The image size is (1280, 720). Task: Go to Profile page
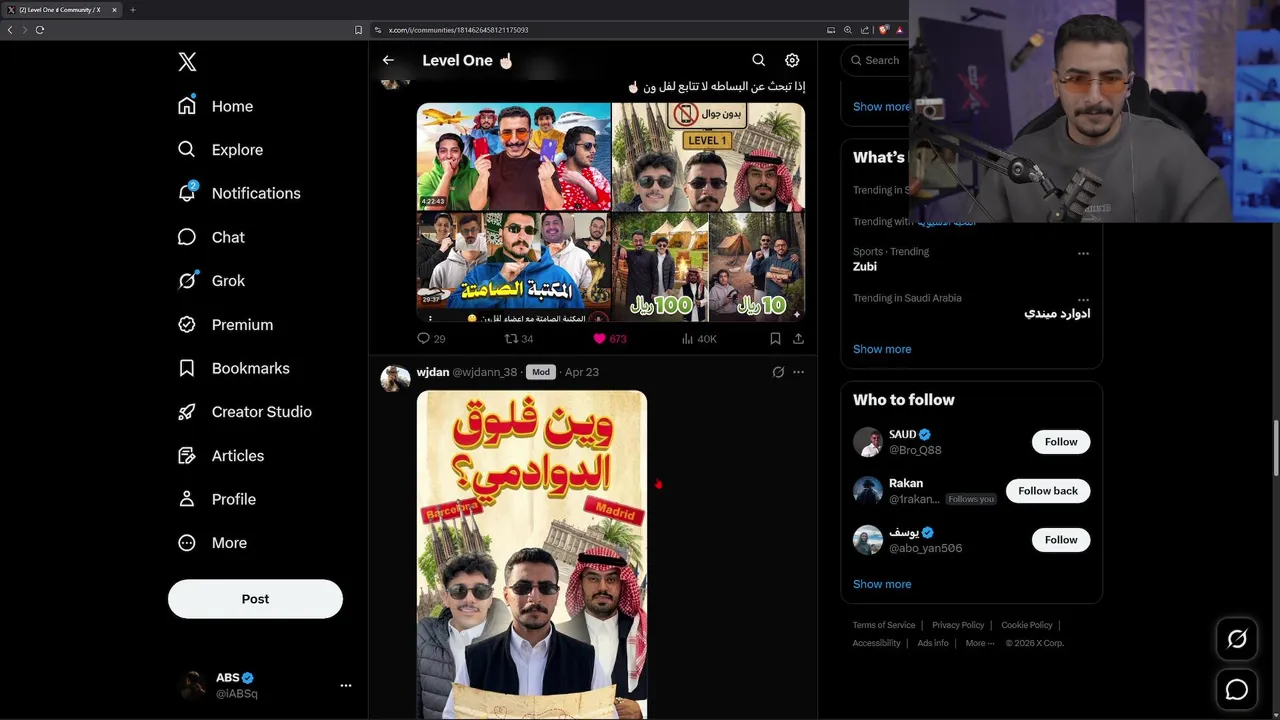[x=217, y=499]
